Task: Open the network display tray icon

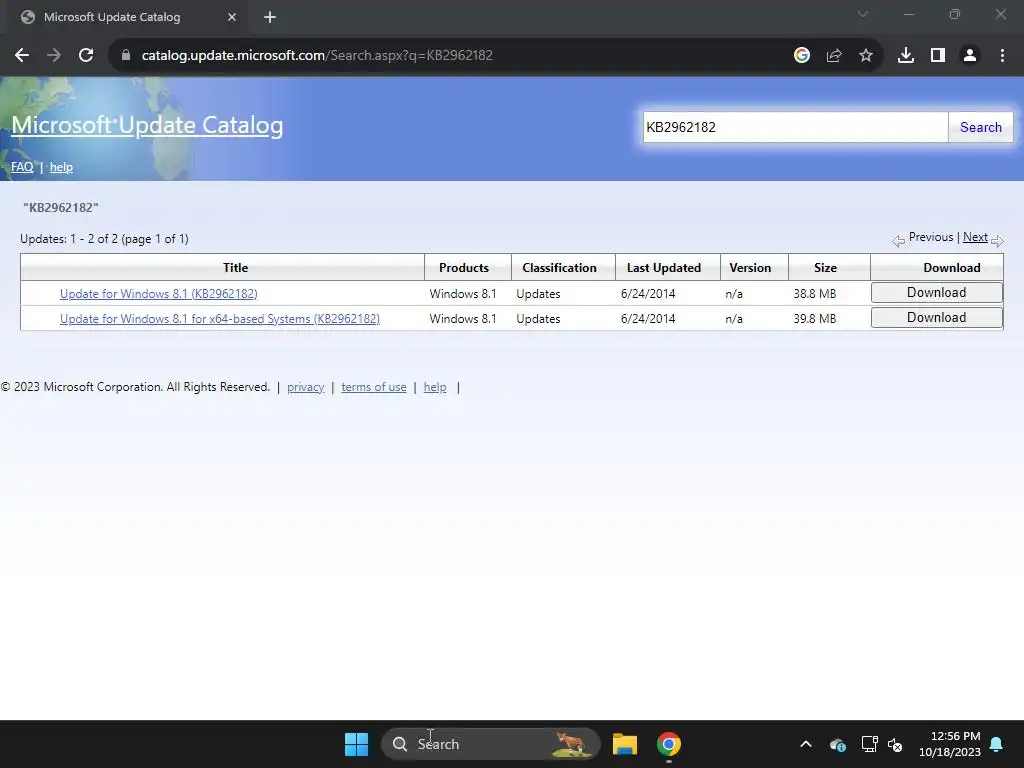Action: click(869, 744)
